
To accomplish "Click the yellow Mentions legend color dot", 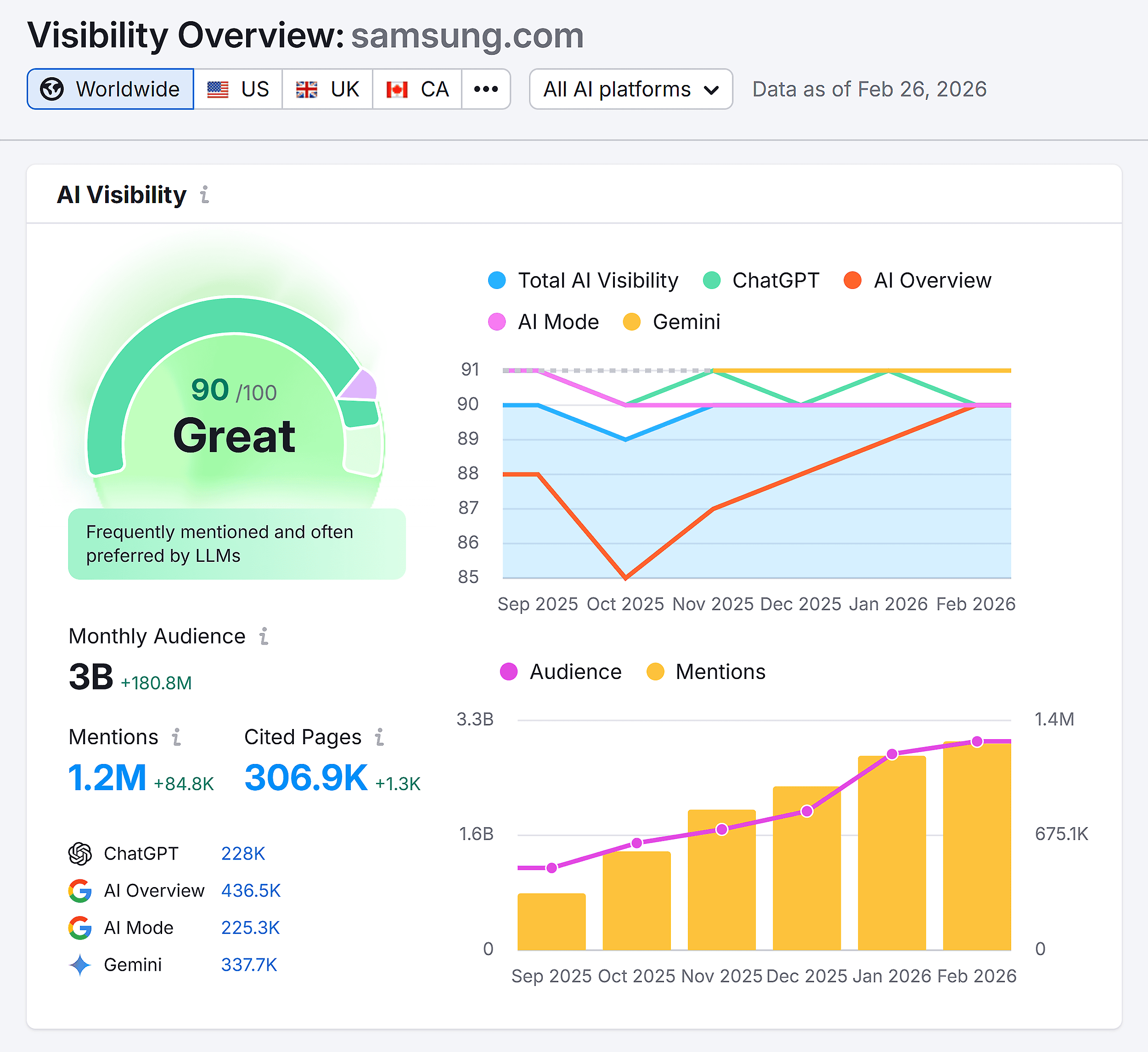I will [655, 672].
